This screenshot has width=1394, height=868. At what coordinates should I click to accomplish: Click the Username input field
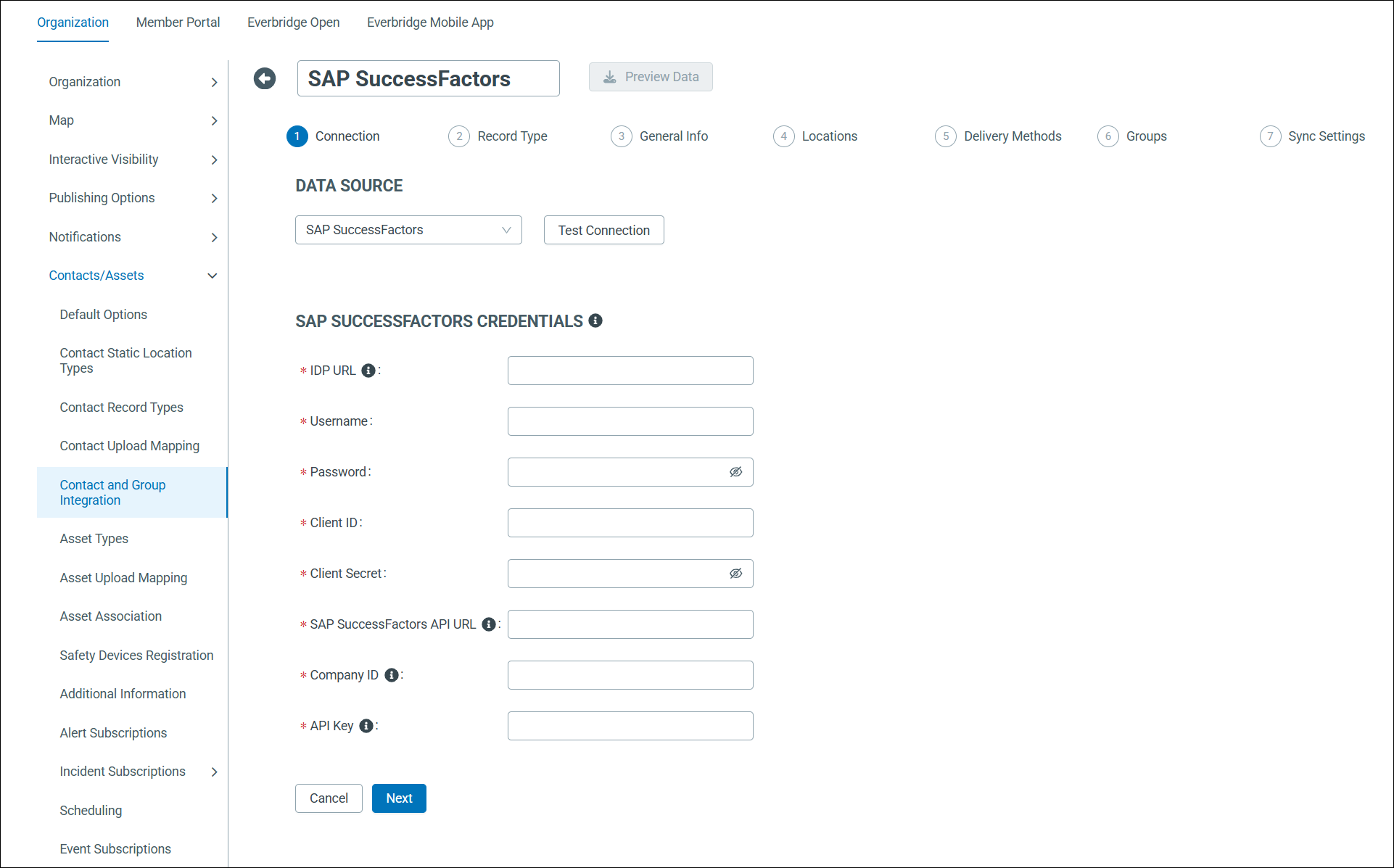pos(630,421)
